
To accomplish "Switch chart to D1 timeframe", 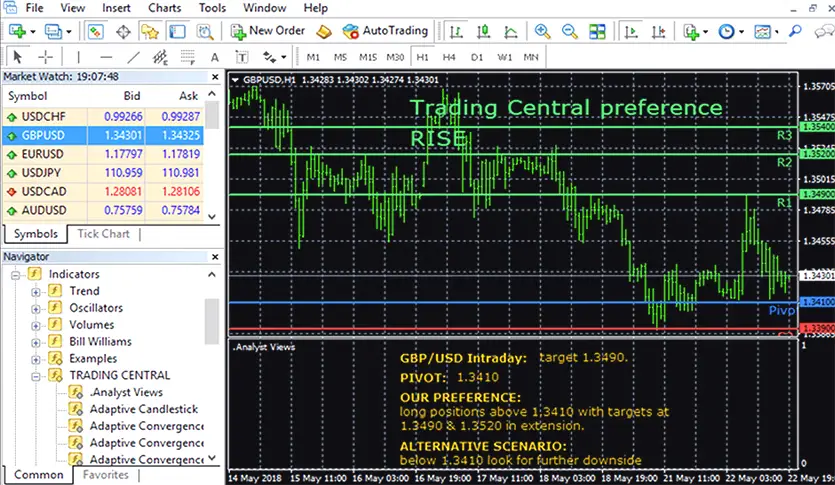I will 477,57.
